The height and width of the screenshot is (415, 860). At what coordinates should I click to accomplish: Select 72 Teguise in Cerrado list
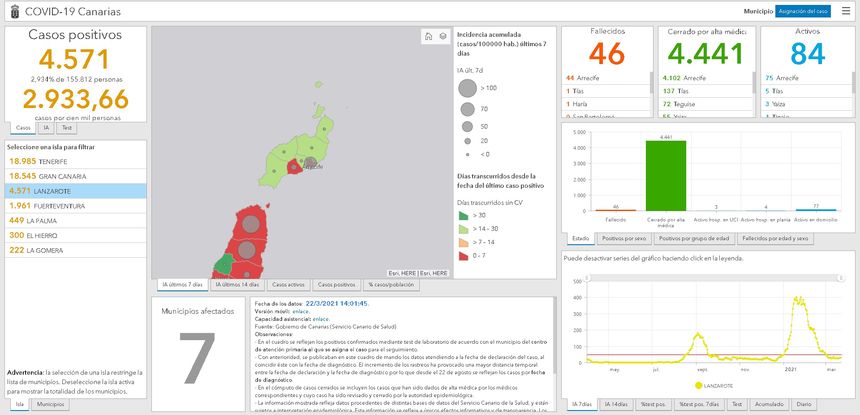[x=705, y=104]
